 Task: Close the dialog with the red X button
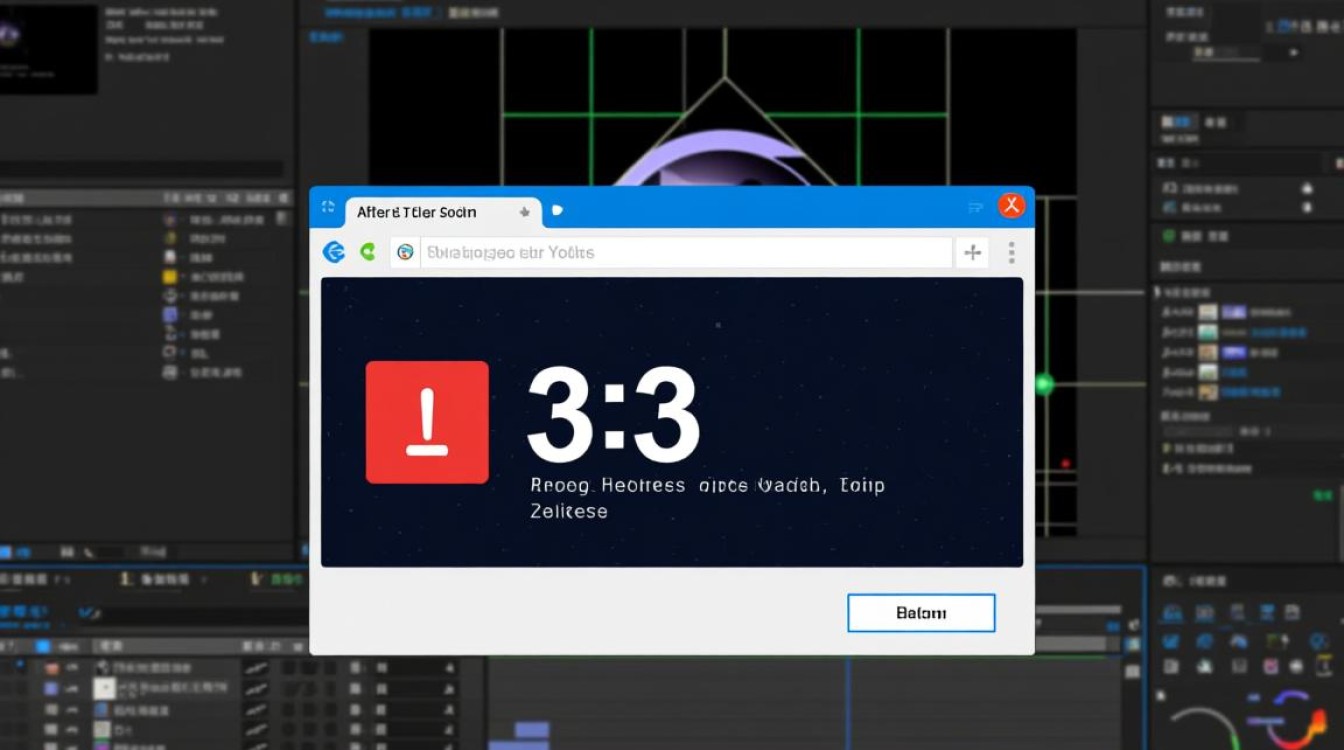[x=1011, y=206]
